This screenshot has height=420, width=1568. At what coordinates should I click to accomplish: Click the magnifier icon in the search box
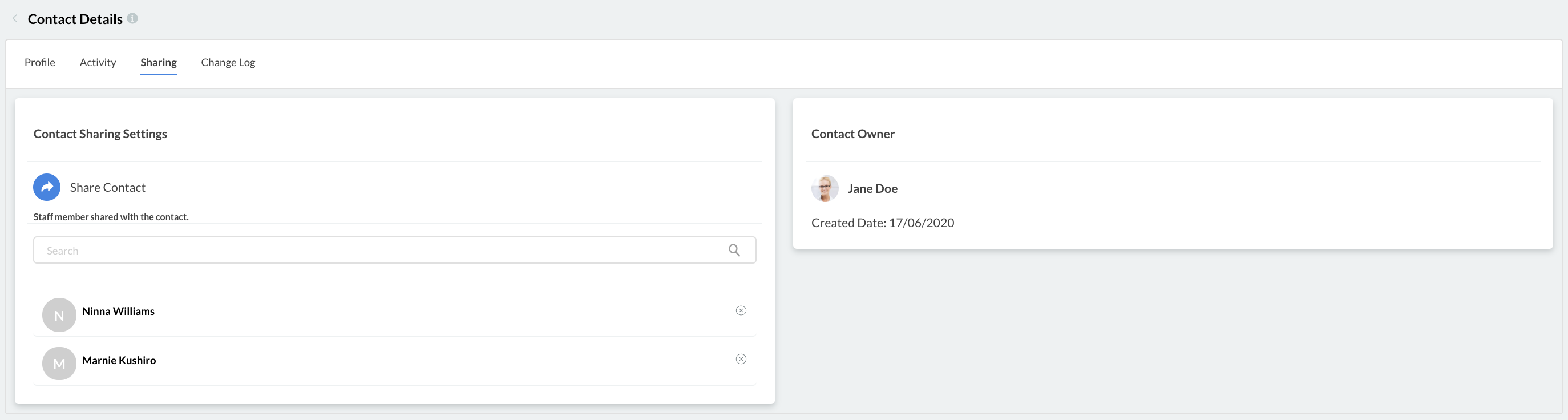tap(734, 250)
